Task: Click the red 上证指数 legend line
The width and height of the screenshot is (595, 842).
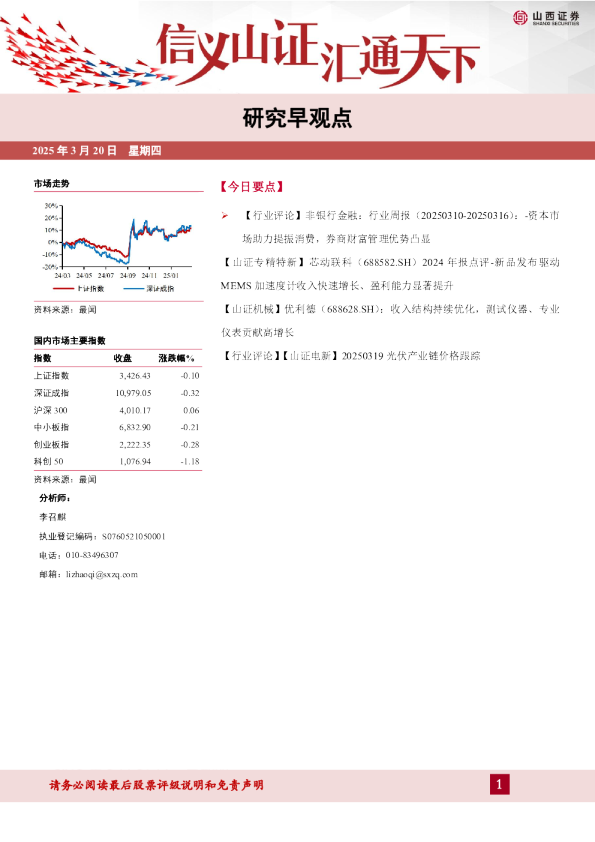Action: pyautogui.click(x=63, y=289)
